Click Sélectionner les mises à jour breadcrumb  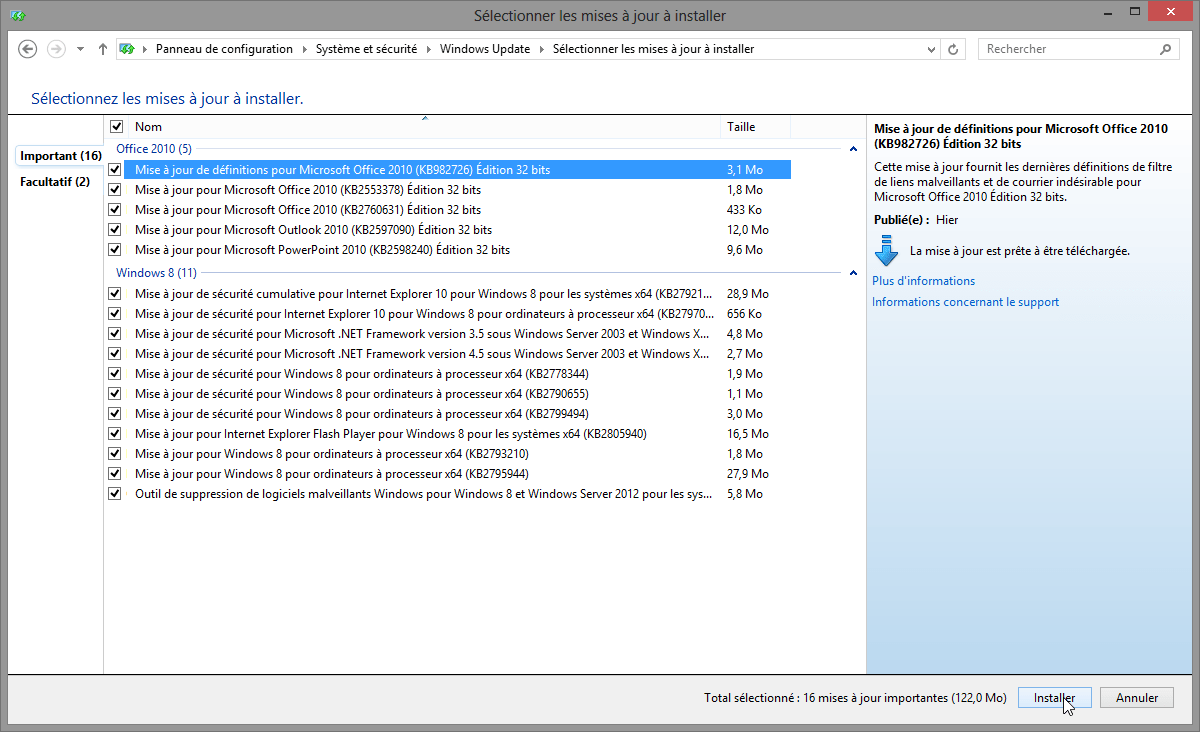pyautogui.click(x=653, y=49)
